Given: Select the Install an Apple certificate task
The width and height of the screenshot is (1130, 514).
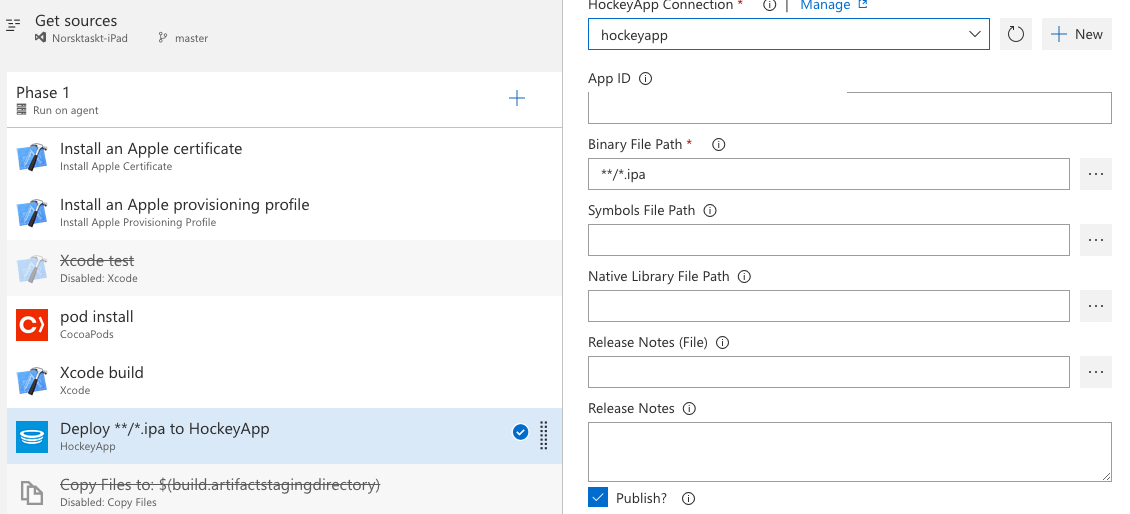Looking at the screenshot, I should click(x=151, y=156).
